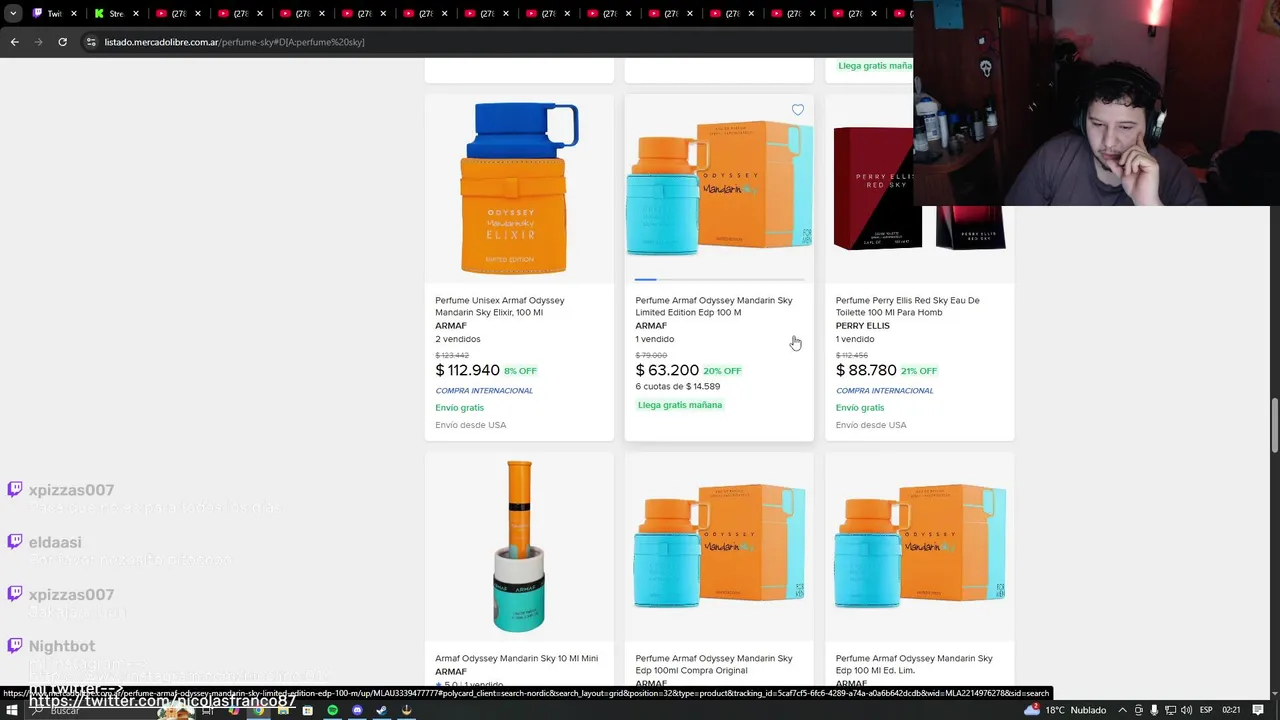Click the orange Mandarin Sky Elixir bottle image
The height and width of the screenshot is (720, 1280).
[x=519, y=188]
